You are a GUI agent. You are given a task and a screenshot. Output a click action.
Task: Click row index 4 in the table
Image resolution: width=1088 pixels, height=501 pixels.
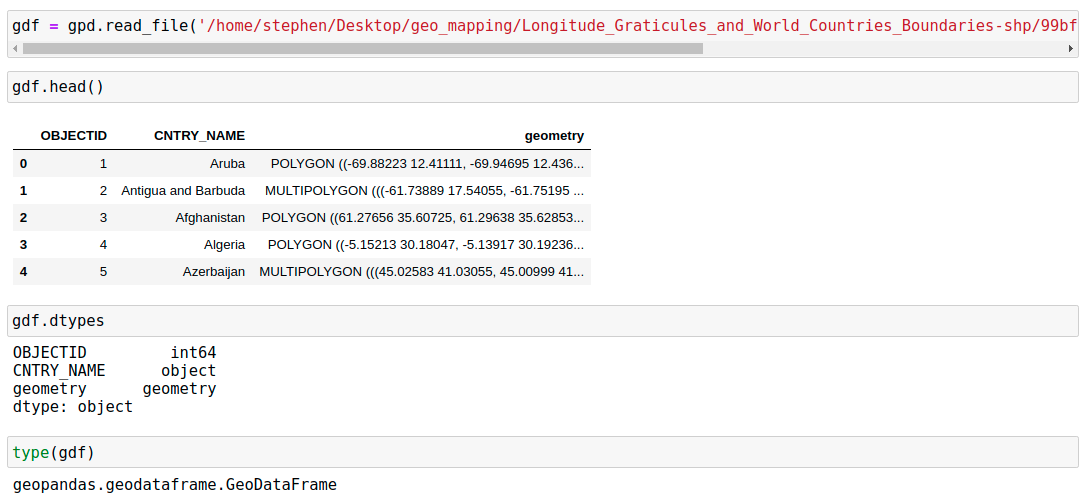(x=23, y=271)
